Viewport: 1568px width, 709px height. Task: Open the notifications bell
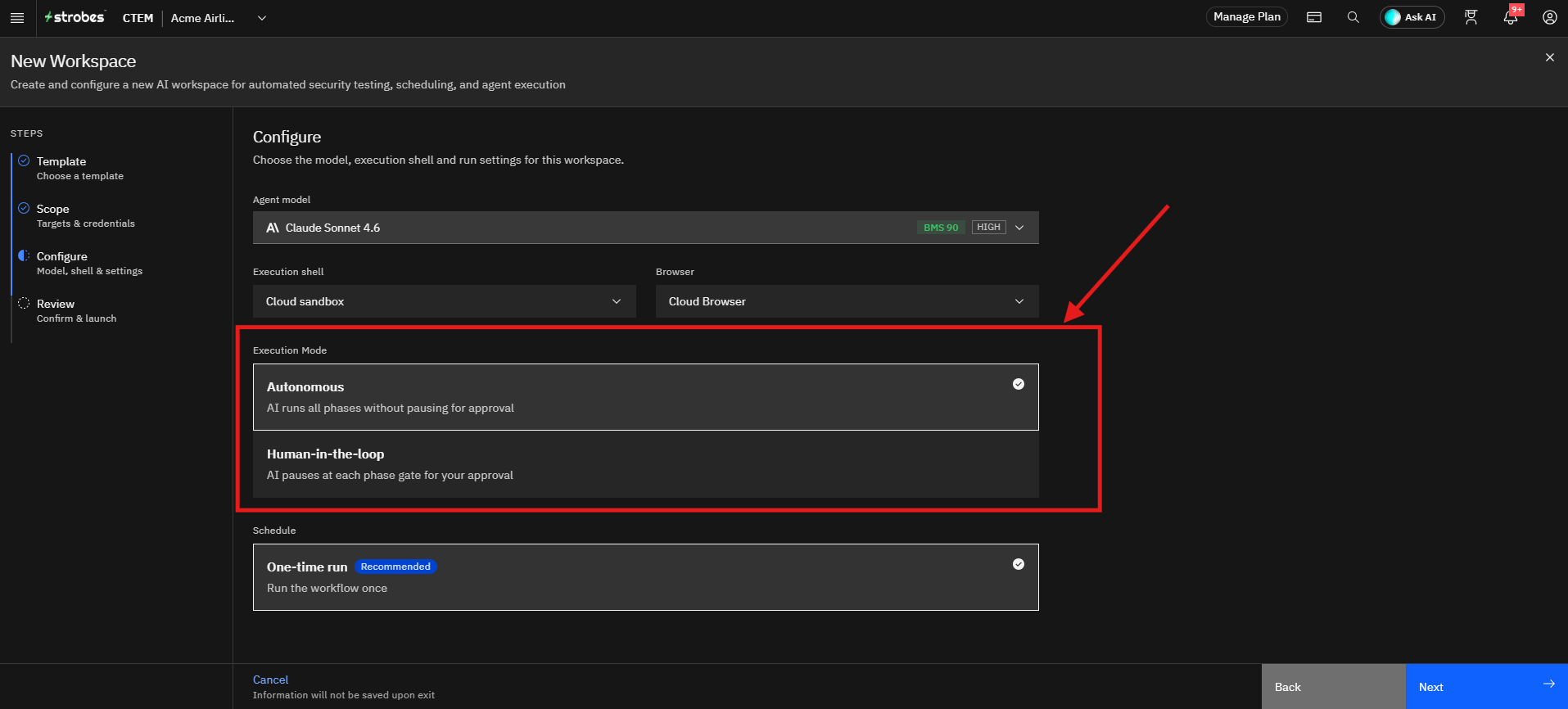pos(1511,17)
